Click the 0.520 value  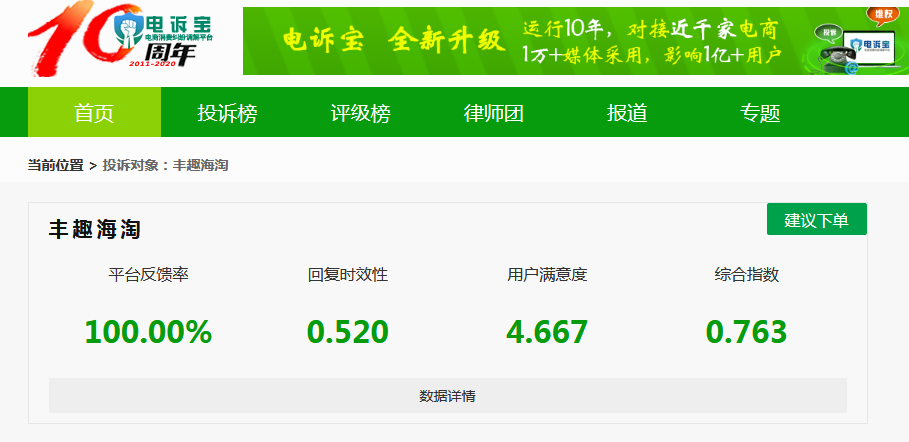348,332
